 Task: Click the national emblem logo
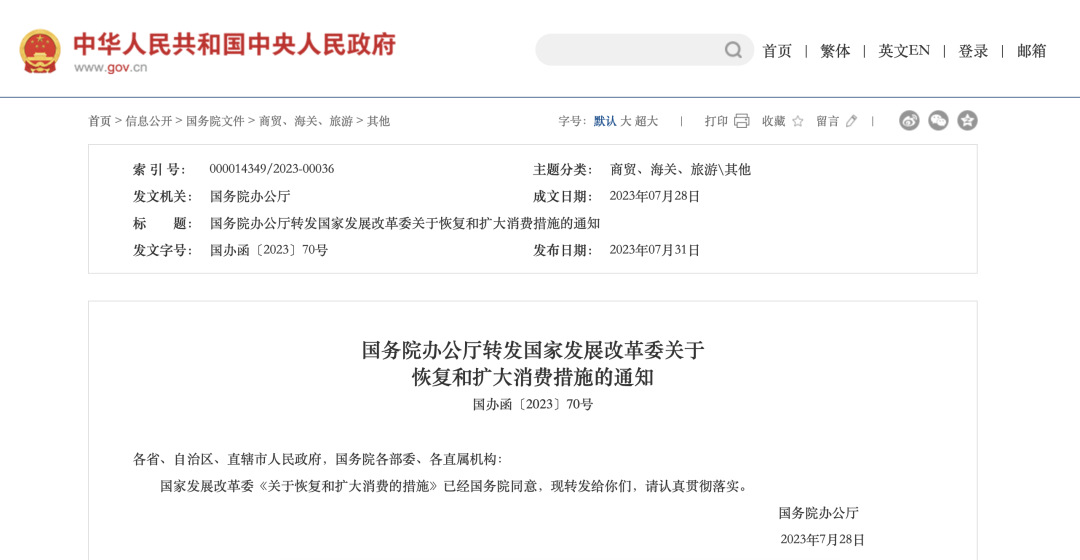40,51
